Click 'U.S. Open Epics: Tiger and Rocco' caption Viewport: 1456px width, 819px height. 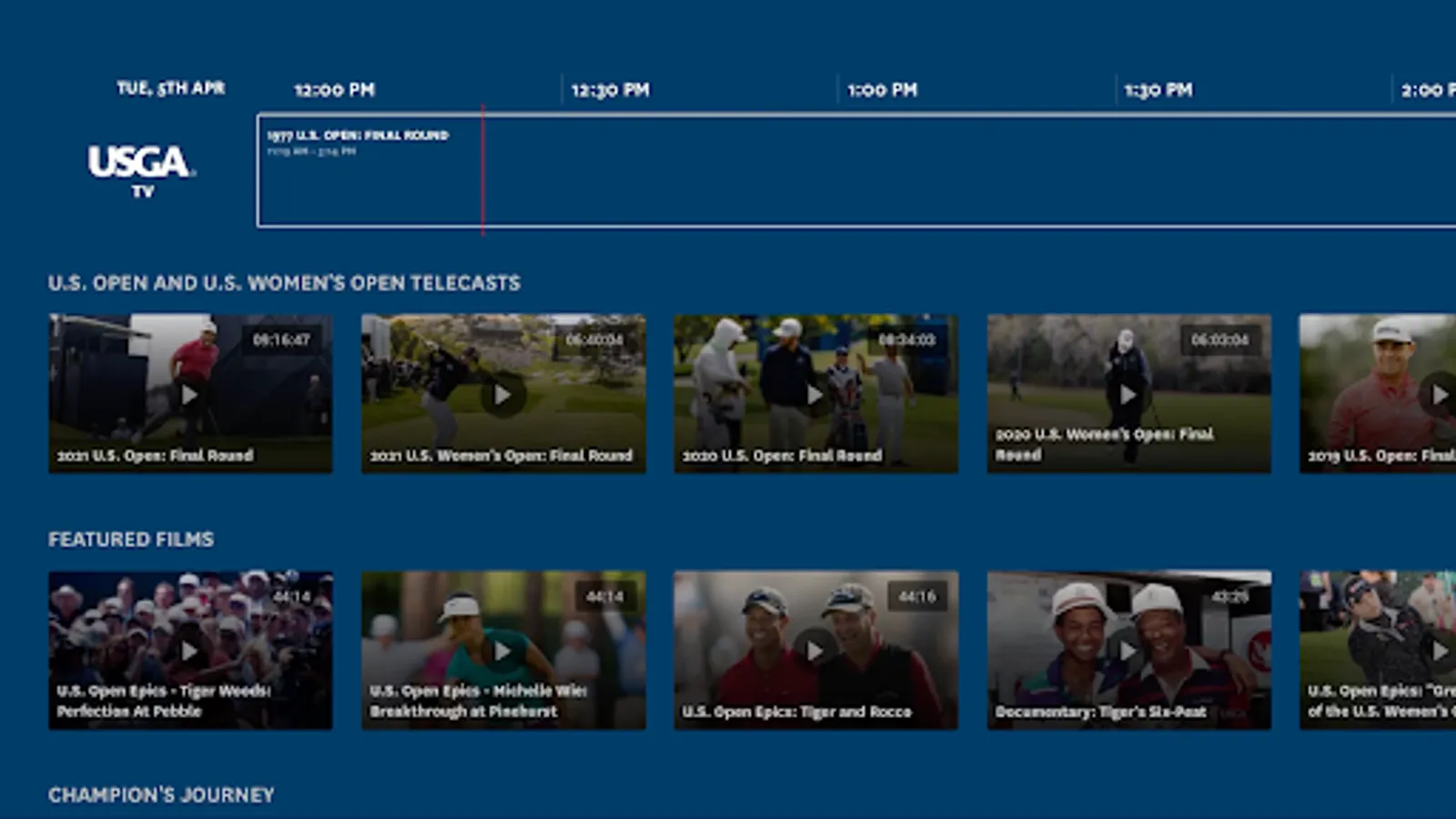coord(797,712)
